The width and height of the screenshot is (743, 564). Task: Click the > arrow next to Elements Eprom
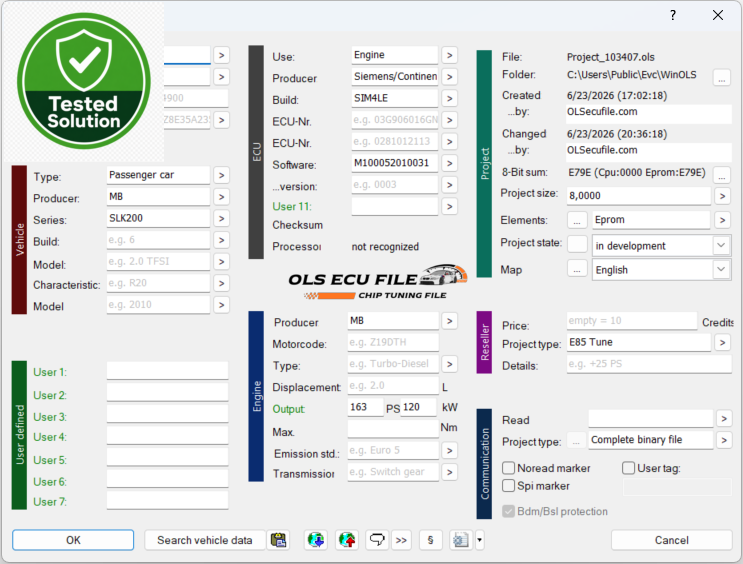pos(722,220)
